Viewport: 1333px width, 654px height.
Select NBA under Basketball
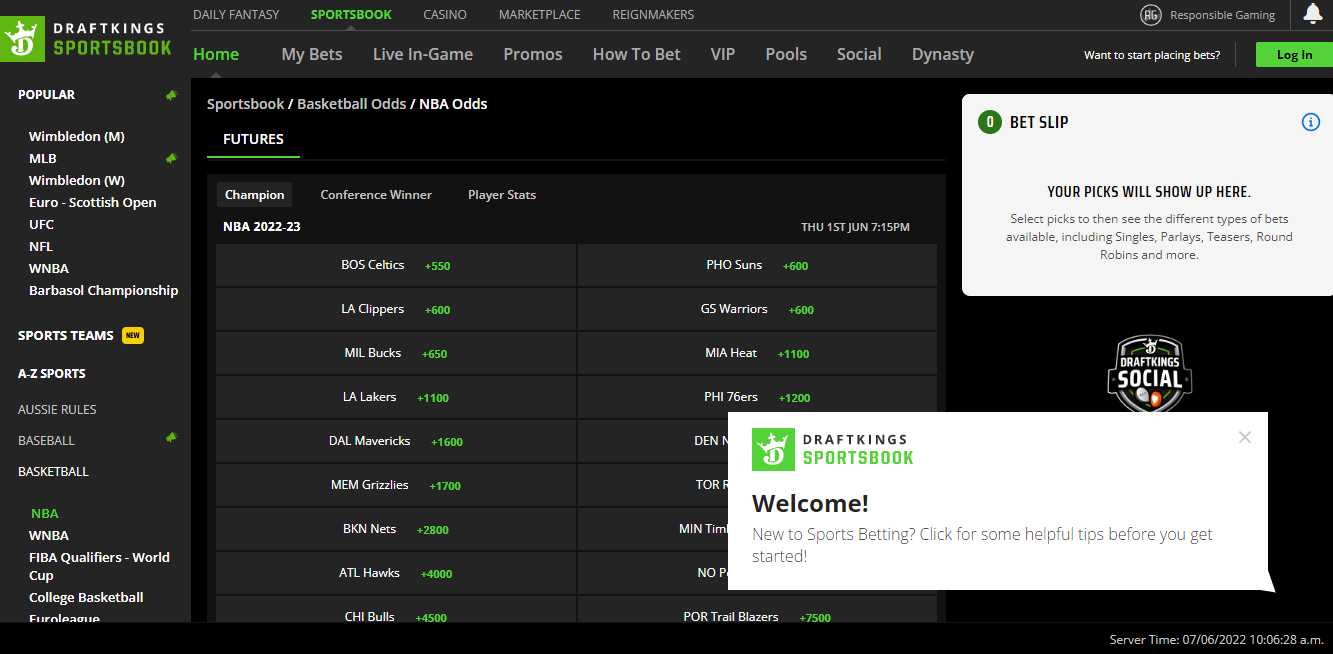pyautogui.click(x=45, y=513)
